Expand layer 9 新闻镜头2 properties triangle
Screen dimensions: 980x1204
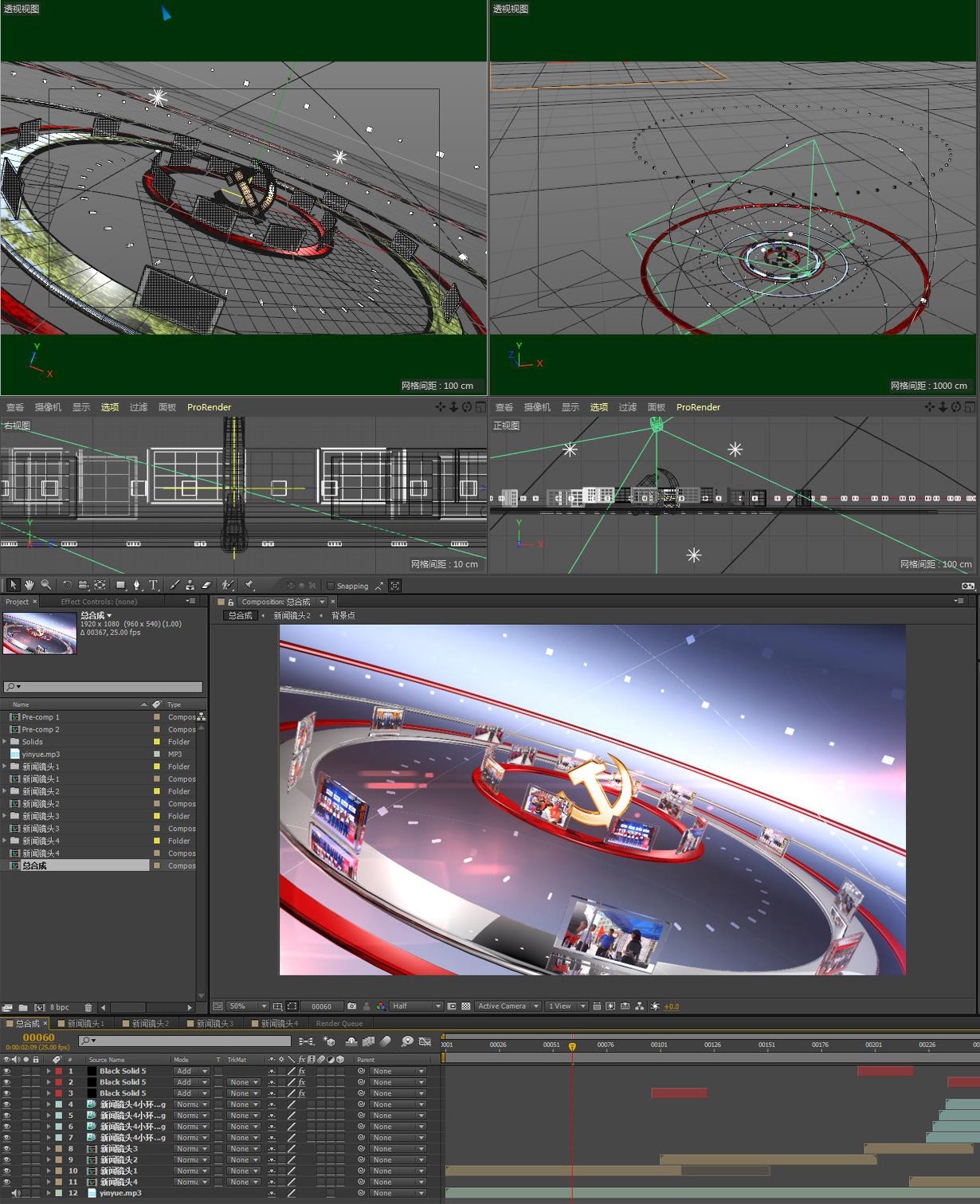click(x=49, y=1160)
